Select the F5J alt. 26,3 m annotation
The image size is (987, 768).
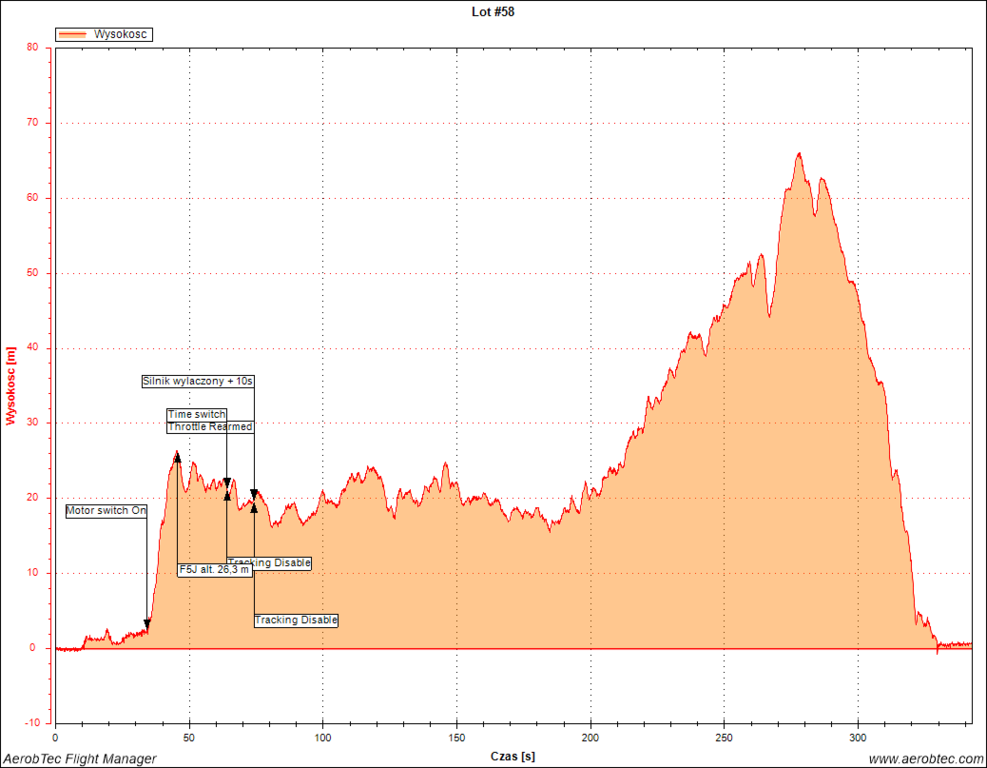click(214, 570)
